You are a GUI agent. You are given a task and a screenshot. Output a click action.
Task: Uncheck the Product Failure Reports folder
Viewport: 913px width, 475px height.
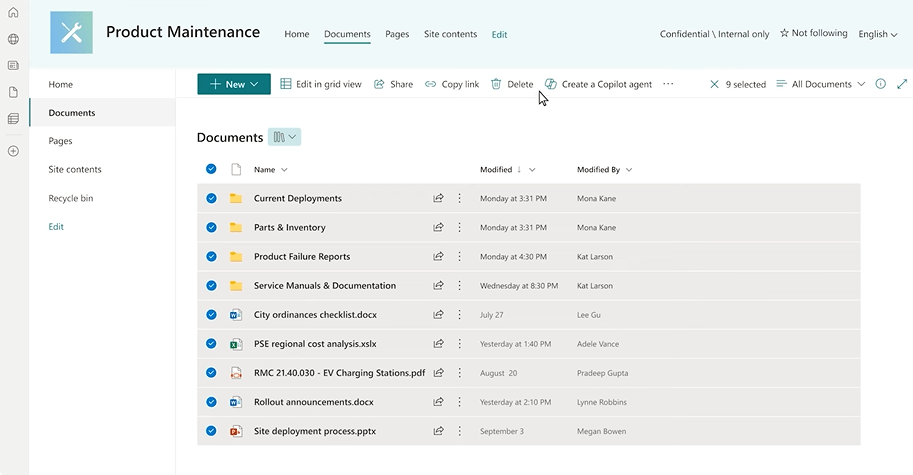[x=211, y=256]
